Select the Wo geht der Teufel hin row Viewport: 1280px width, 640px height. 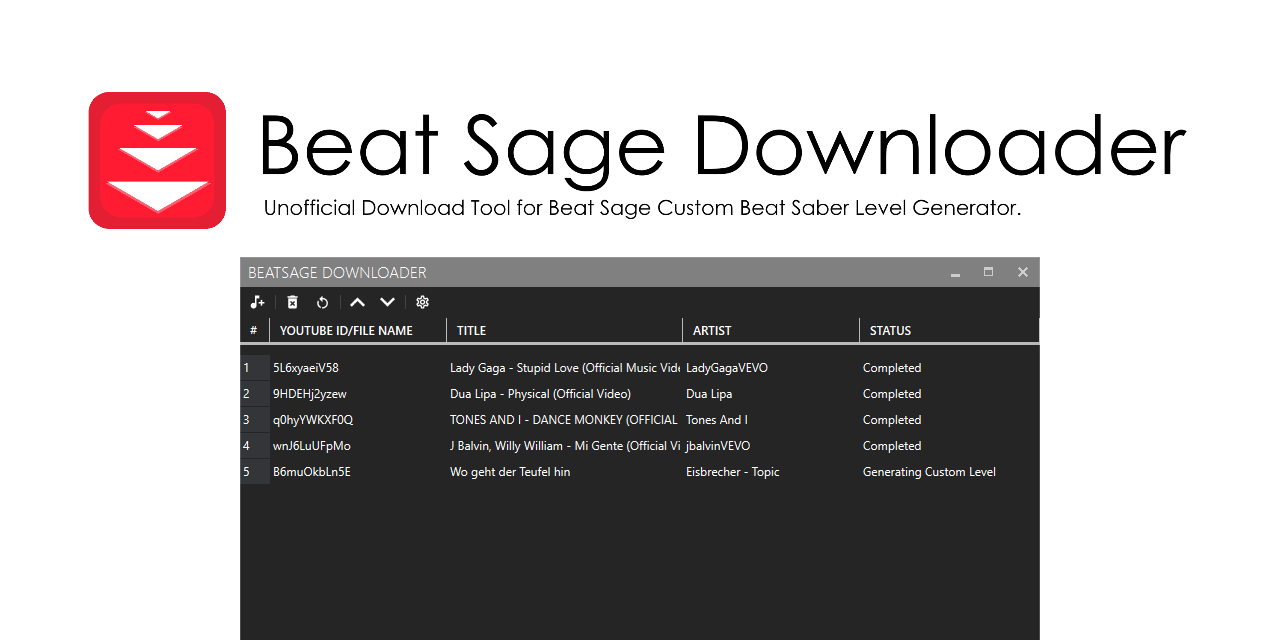tap(510, 472)
